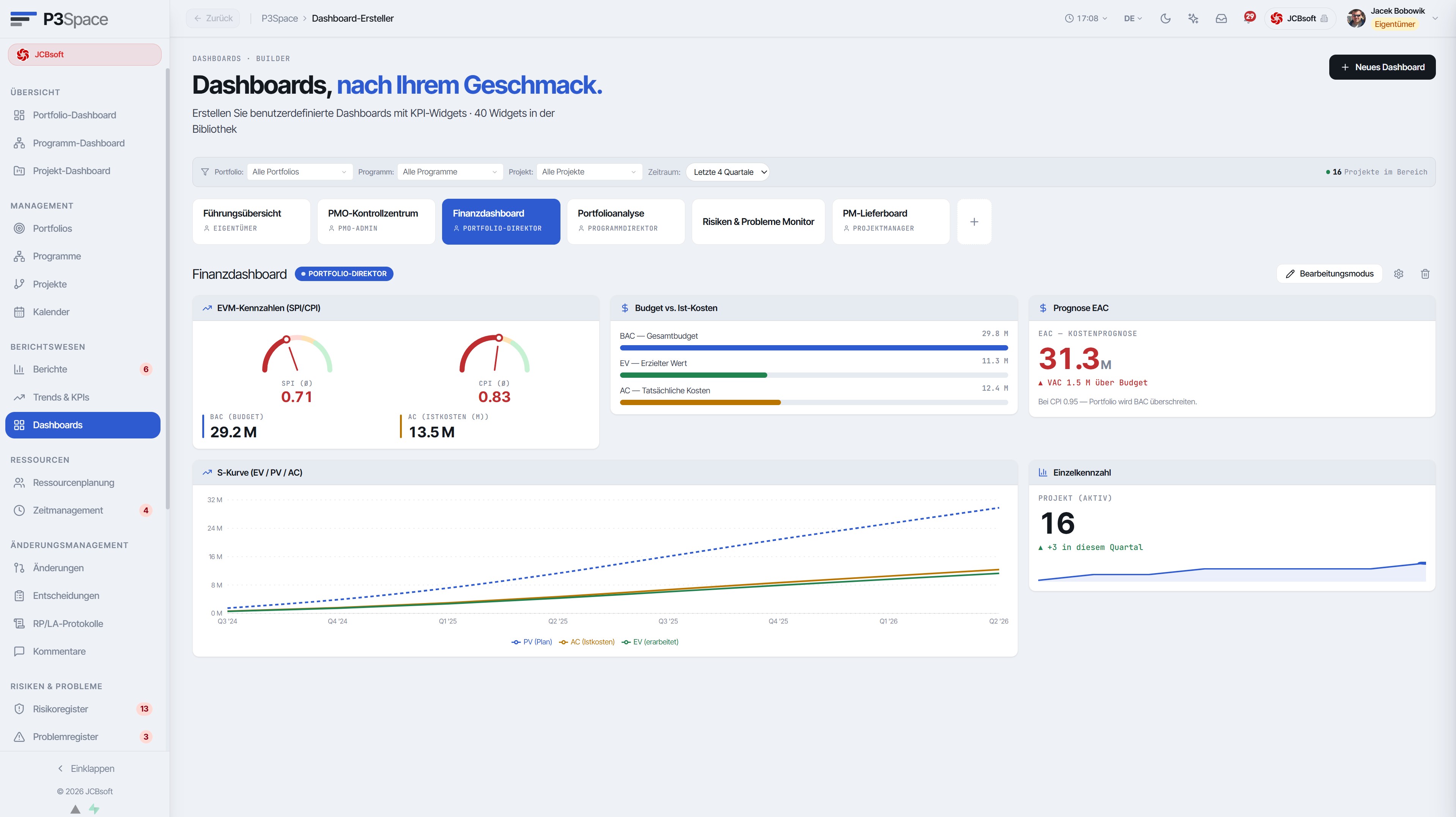1456x817 pixels.
Task: Select the Portfolioanalyse dashboard tab
Action: click(x=626, y=222)
